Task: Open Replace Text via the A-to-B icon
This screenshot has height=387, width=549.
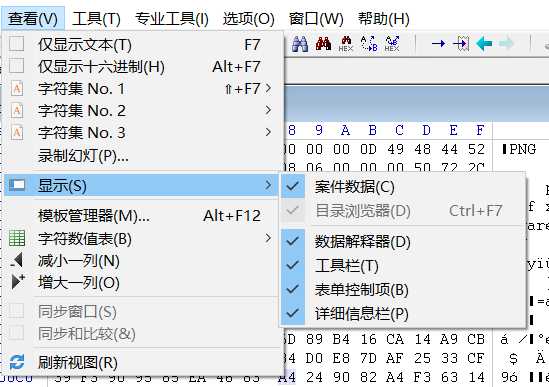Action: [369, 44]
